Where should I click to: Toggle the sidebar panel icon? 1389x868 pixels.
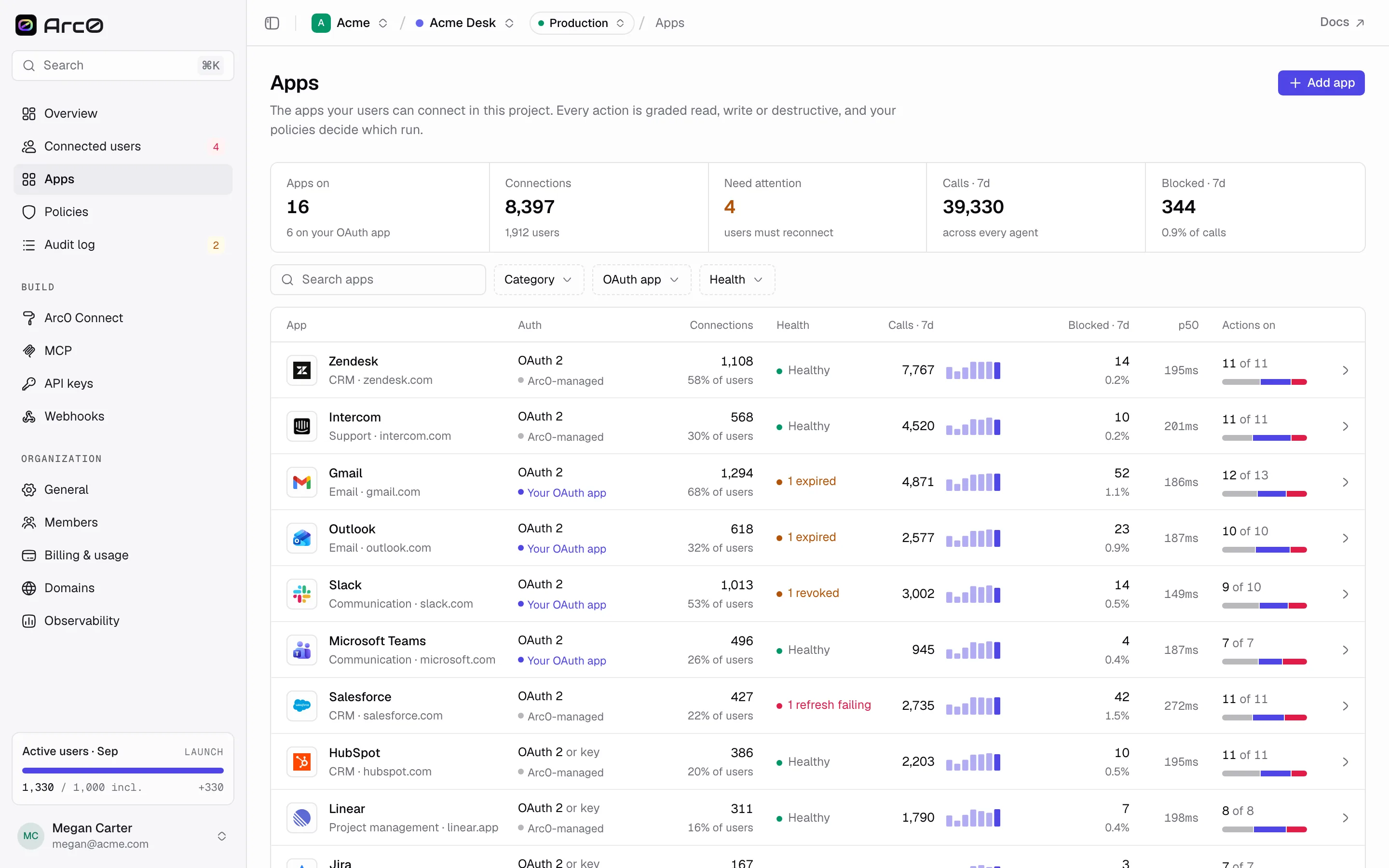(x=272, y=23)
